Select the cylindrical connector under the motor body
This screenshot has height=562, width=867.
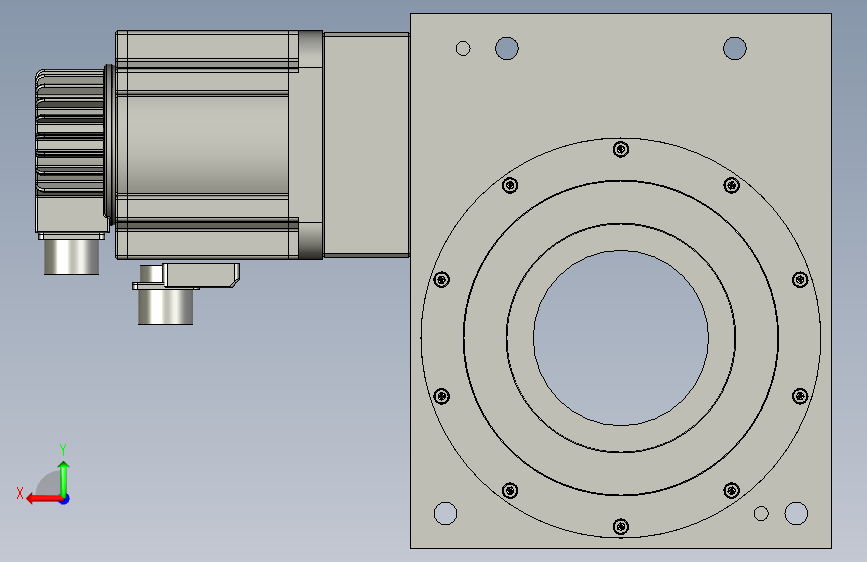click(165, 306)
